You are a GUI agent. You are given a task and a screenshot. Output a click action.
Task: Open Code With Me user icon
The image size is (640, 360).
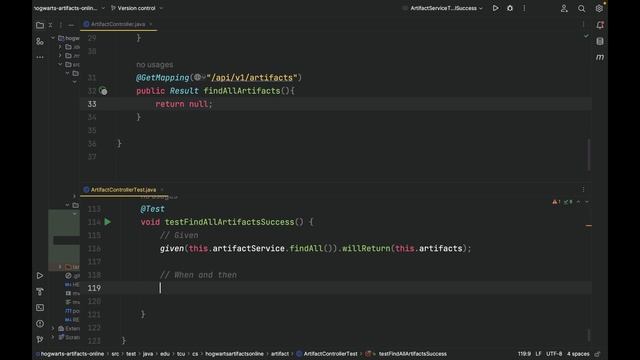tap(564, 9)
